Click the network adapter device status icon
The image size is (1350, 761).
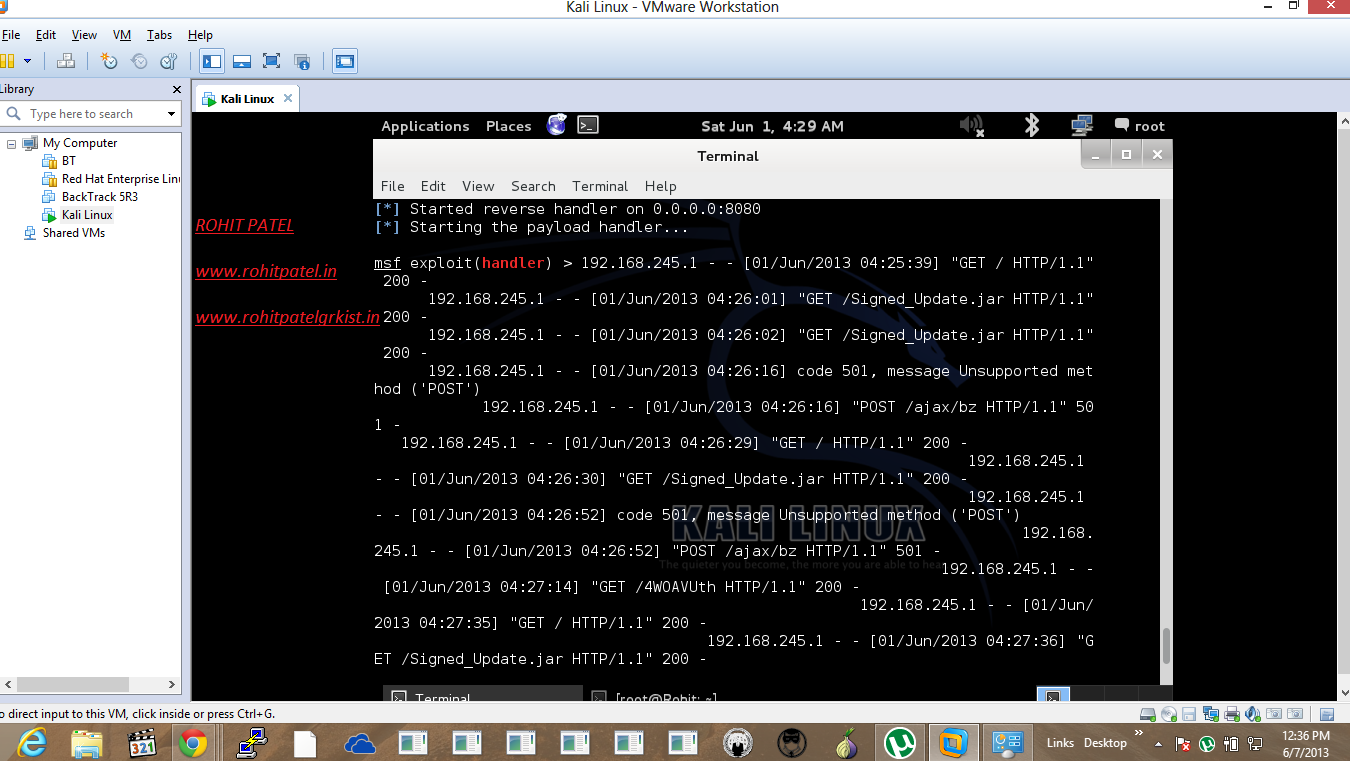click(1211, 714)
